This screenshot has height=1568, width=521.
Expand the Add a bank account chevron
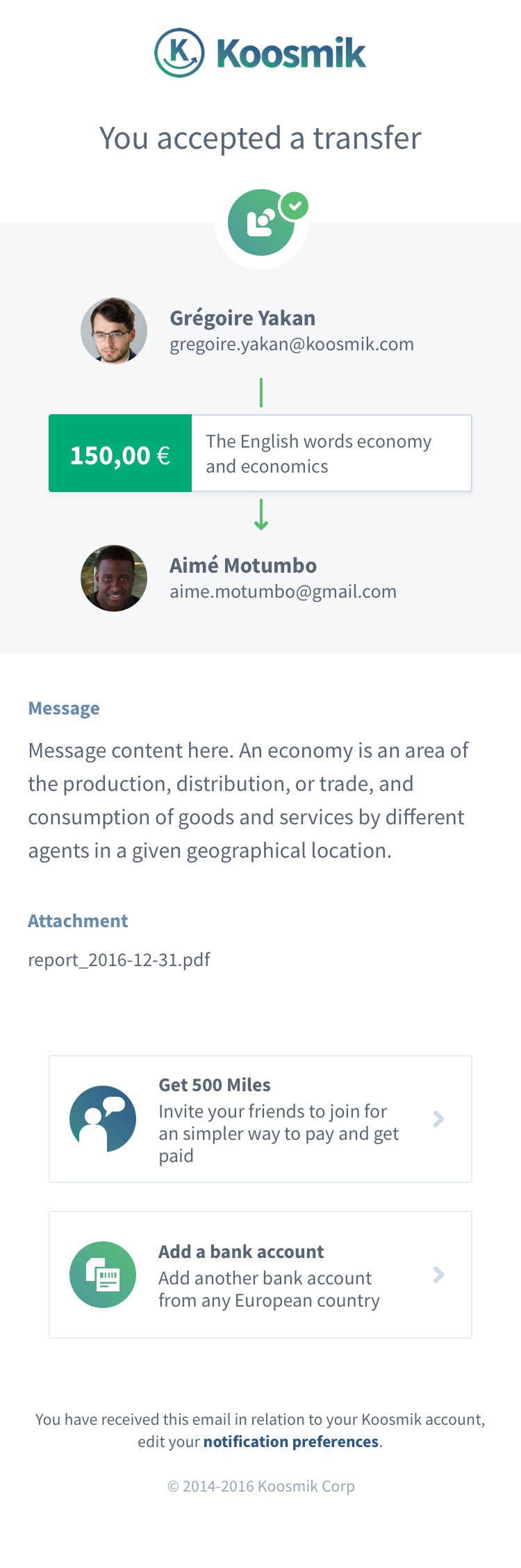(438, 1275)
